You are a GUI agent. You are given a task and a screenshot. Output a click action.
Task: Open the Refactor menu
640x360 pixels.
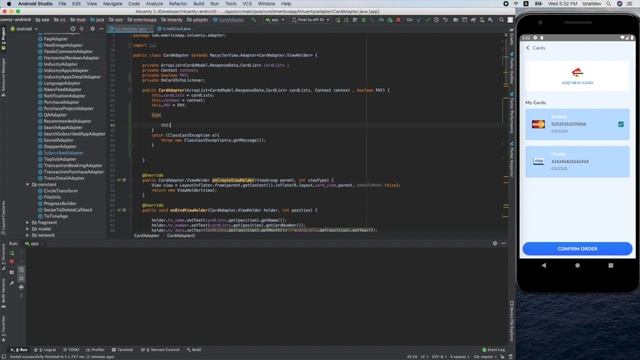[178, 4]
